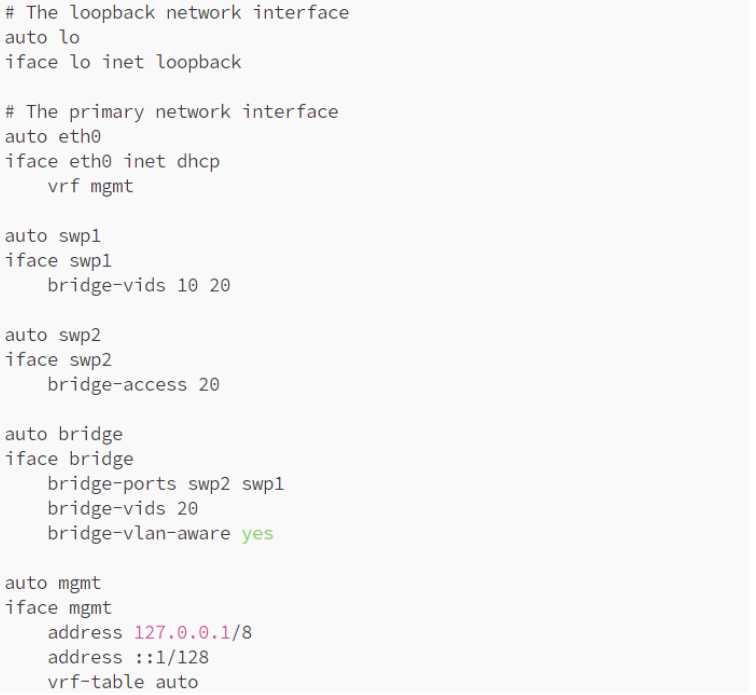
Task: Click the 'bridge-ports swp2 swp1' line
Action: (x=166, y=484)
